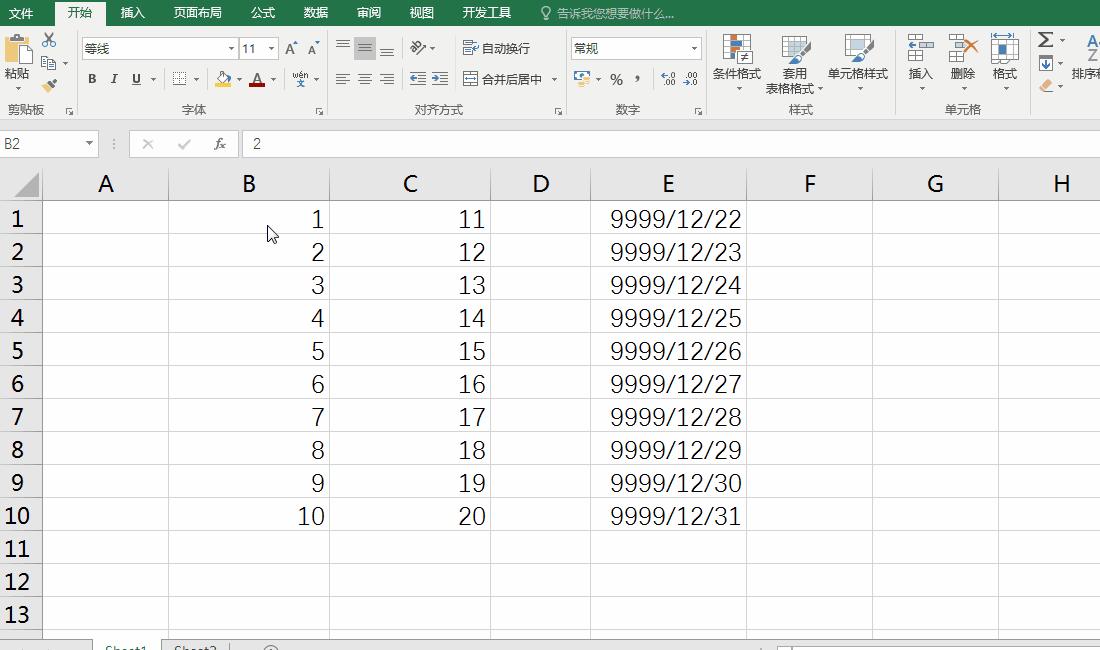The height and width of the screenshot is (650, 1100).
Task: Open alignment dialog launcher in 对齐方式 group
Action: 558,111
